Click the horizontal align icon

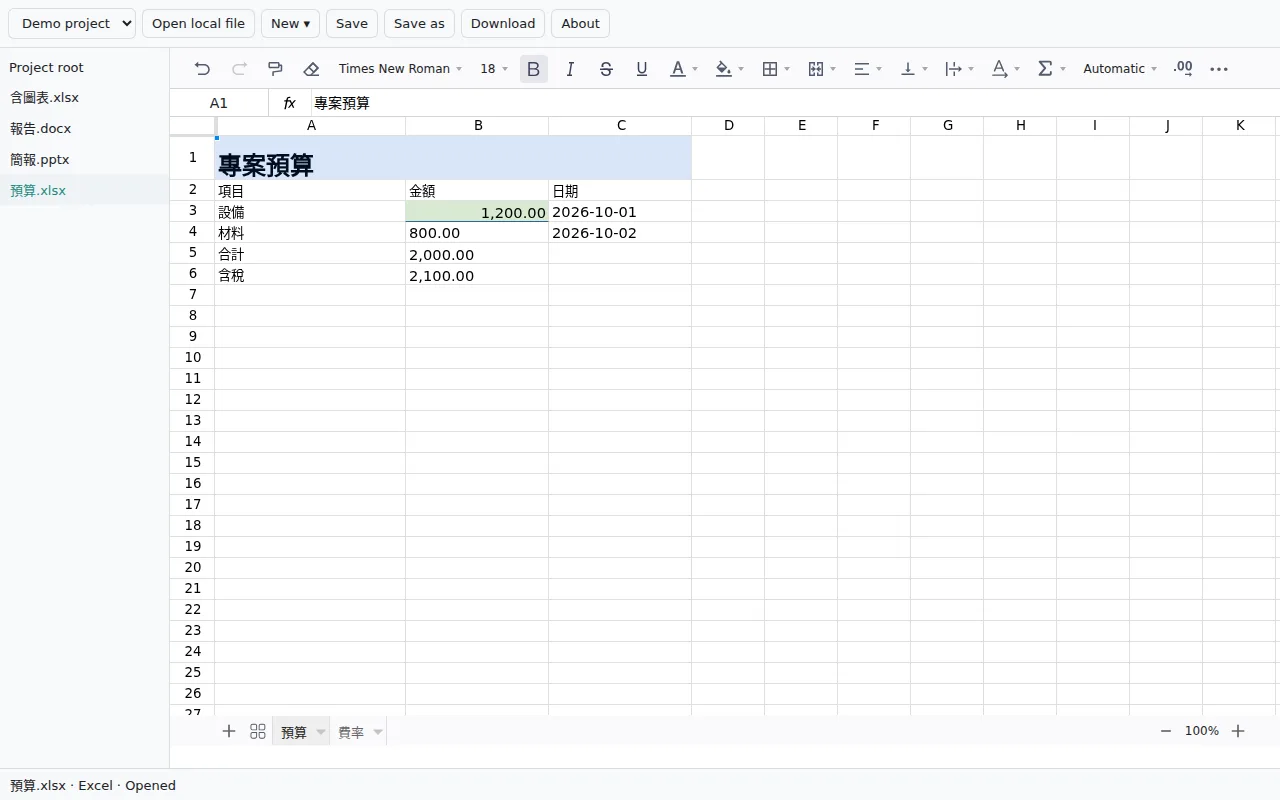pyautogui.click(x=862, y=69)
